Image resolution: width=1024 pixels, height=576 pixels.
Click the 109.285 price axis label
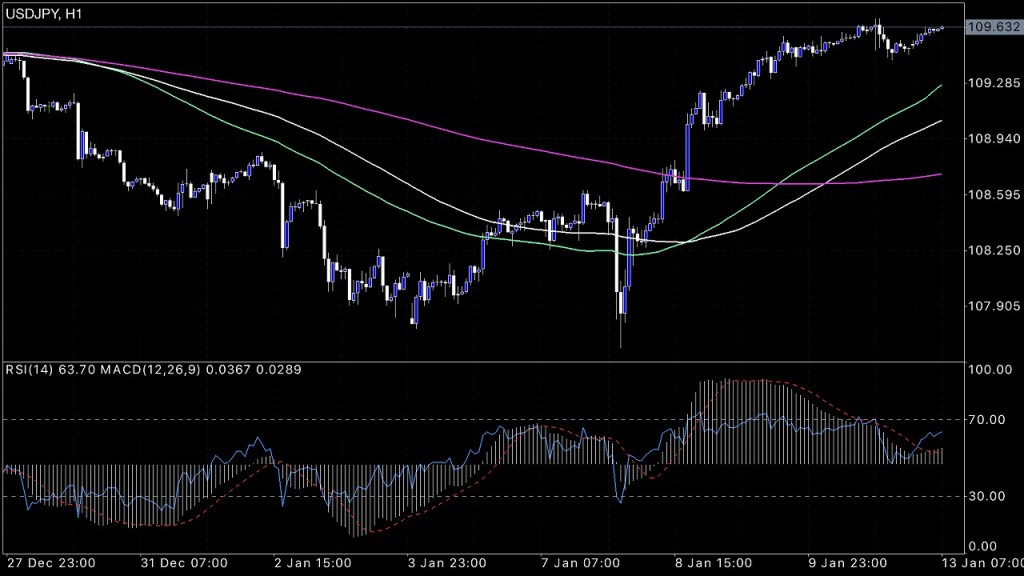tap(986, 83)
